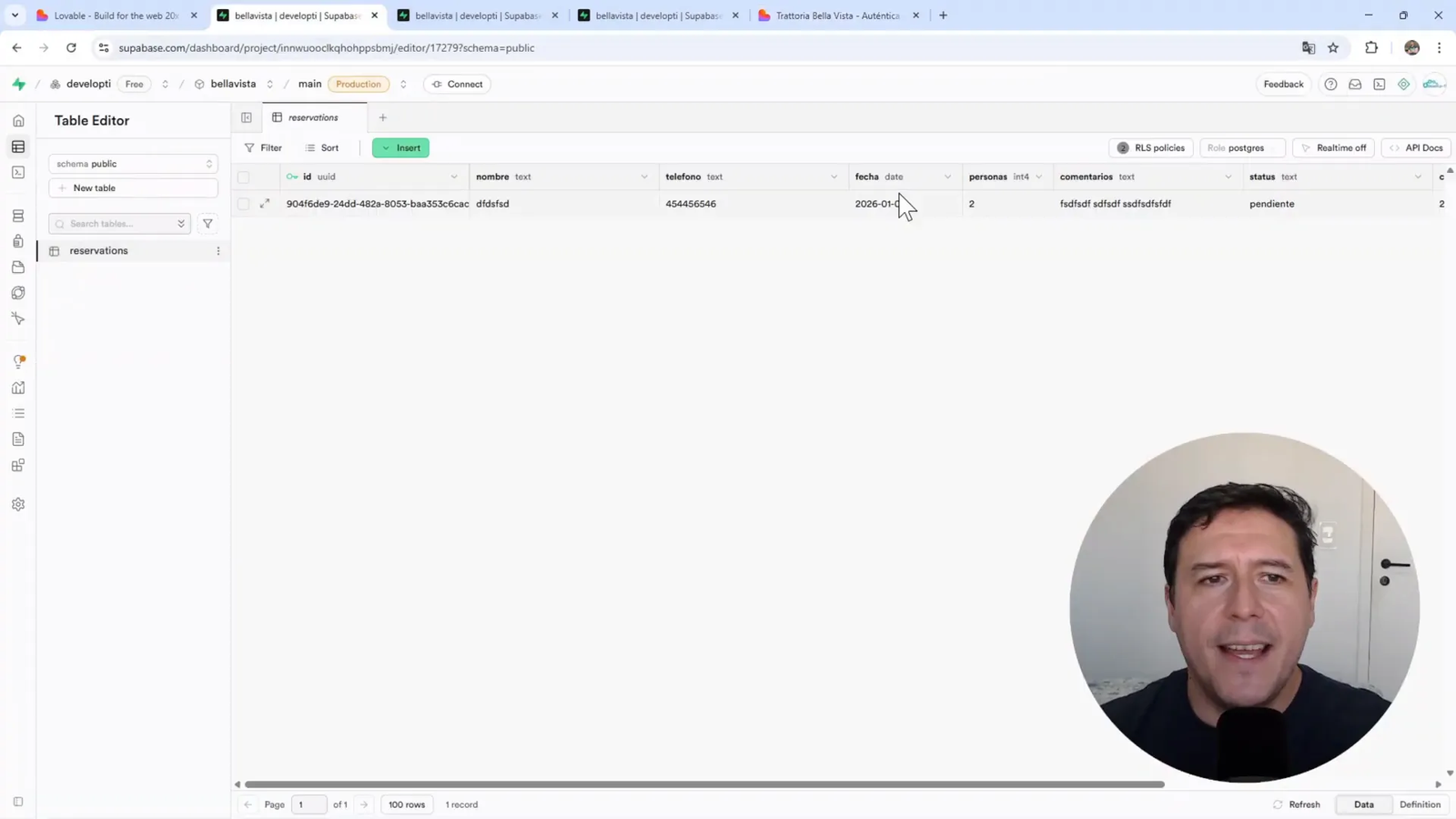Toggle Realtime off button
Screen dimensions: 1456x819
[x=1333, y=147]
